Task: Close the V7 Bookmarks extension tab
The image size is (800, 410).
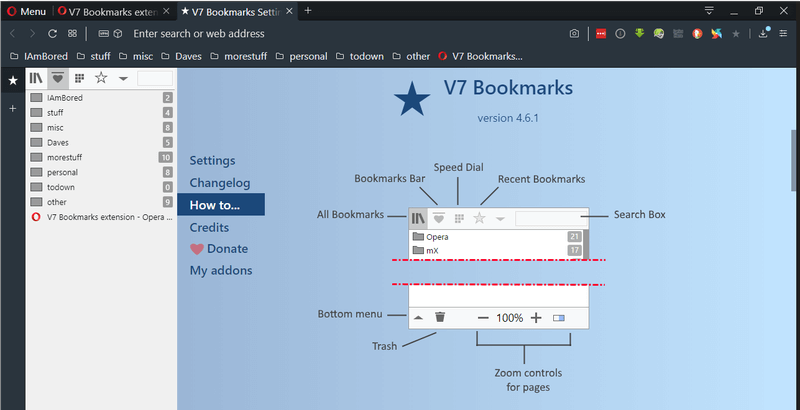Action: coord(166,11)
